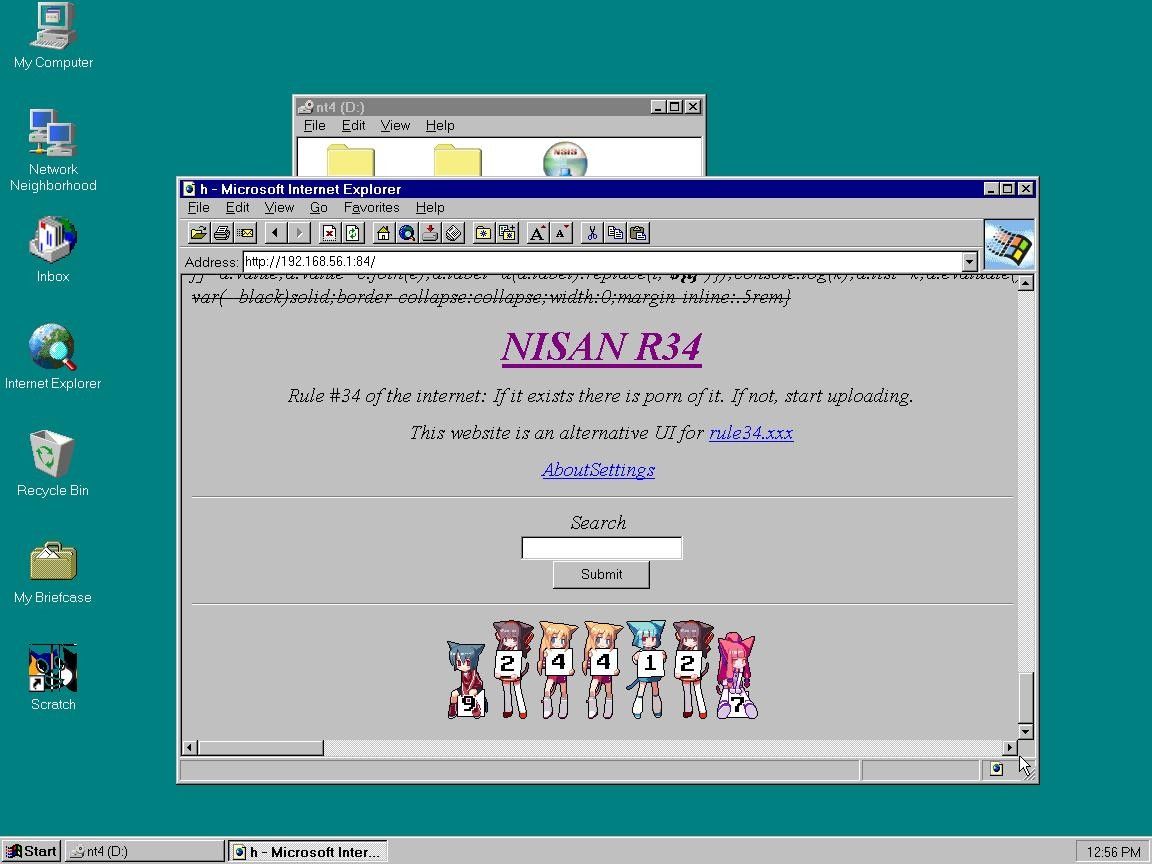The image size is (1152, 864).
Task: Click the Paste clipboard icon
Action: tap(638, 234)
